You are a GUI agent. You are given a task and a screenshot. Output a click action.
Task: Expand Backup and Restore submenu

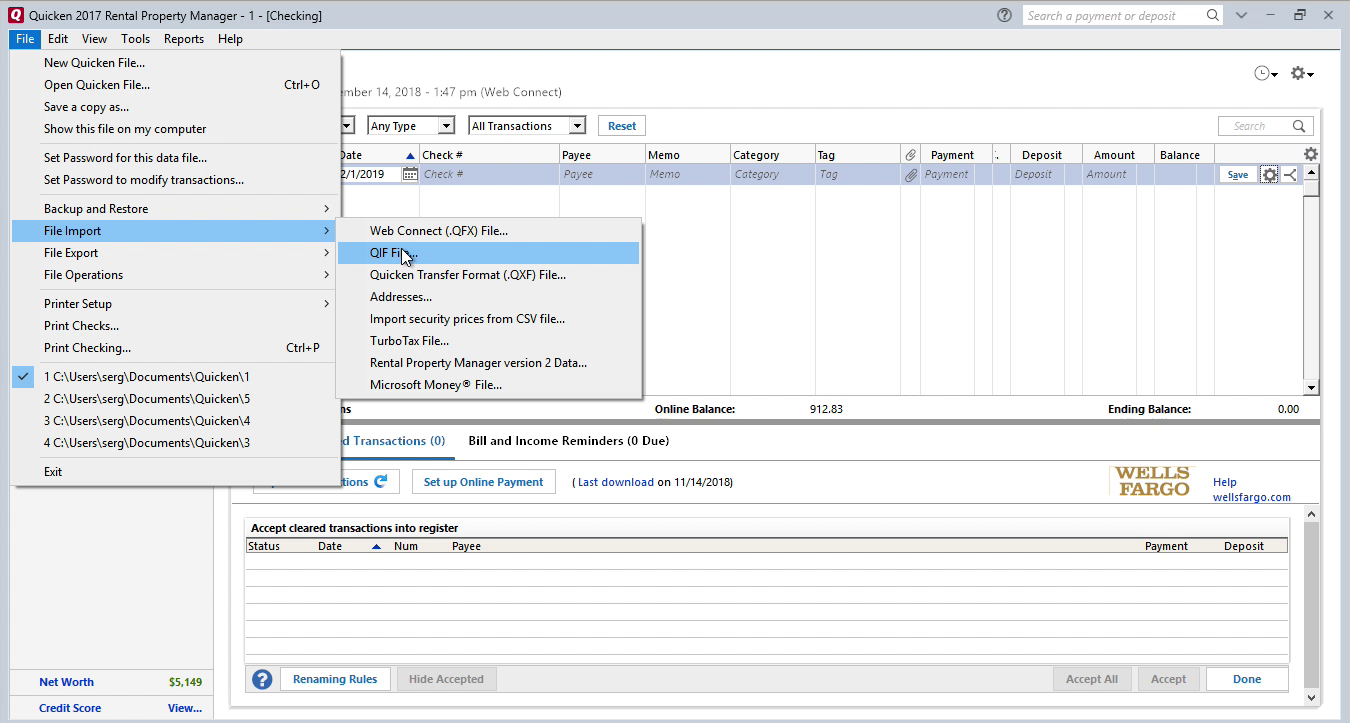tap(175, 209)
